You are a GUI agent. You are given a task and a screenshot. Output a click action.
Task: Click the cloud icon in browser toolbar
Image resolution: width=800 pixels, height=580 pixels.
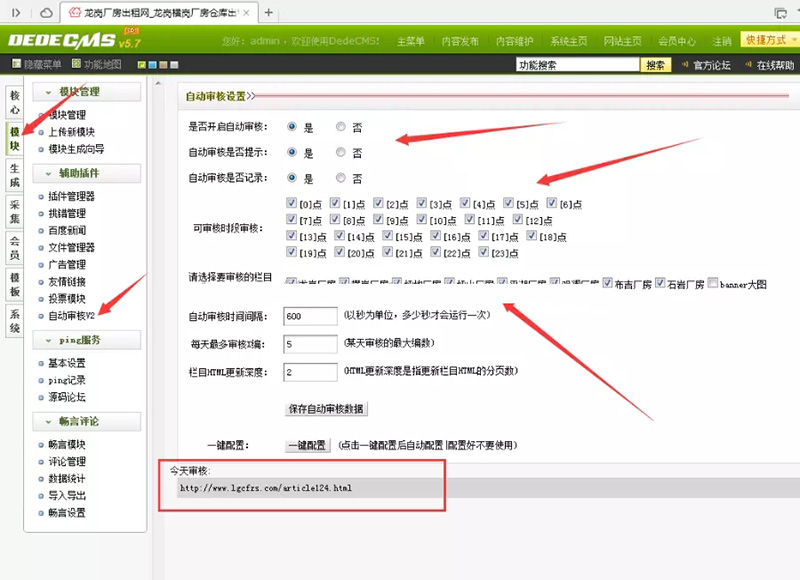point(47,12)
